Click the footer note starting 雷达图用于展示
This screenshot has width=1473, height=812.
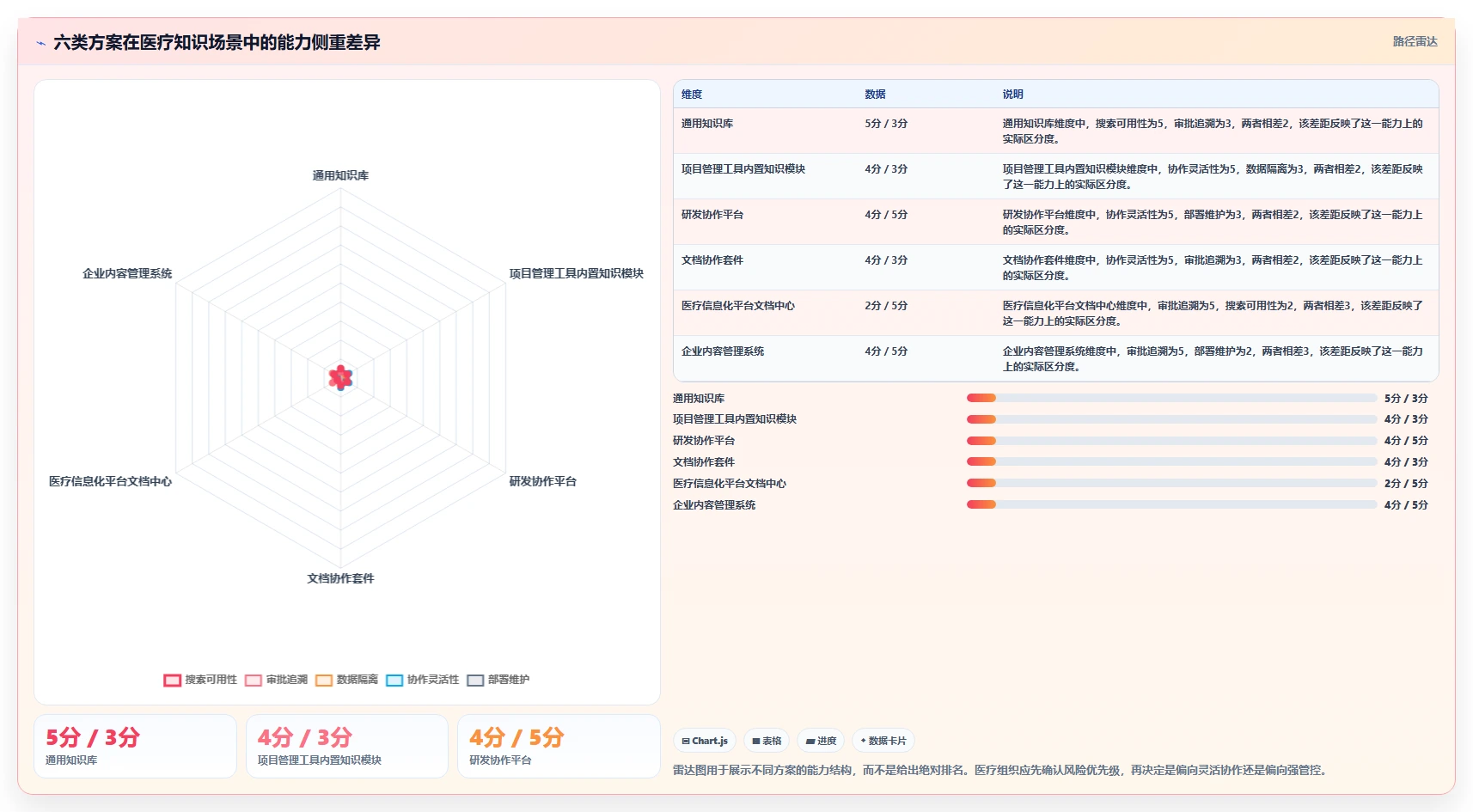(x=1002, y=770)
